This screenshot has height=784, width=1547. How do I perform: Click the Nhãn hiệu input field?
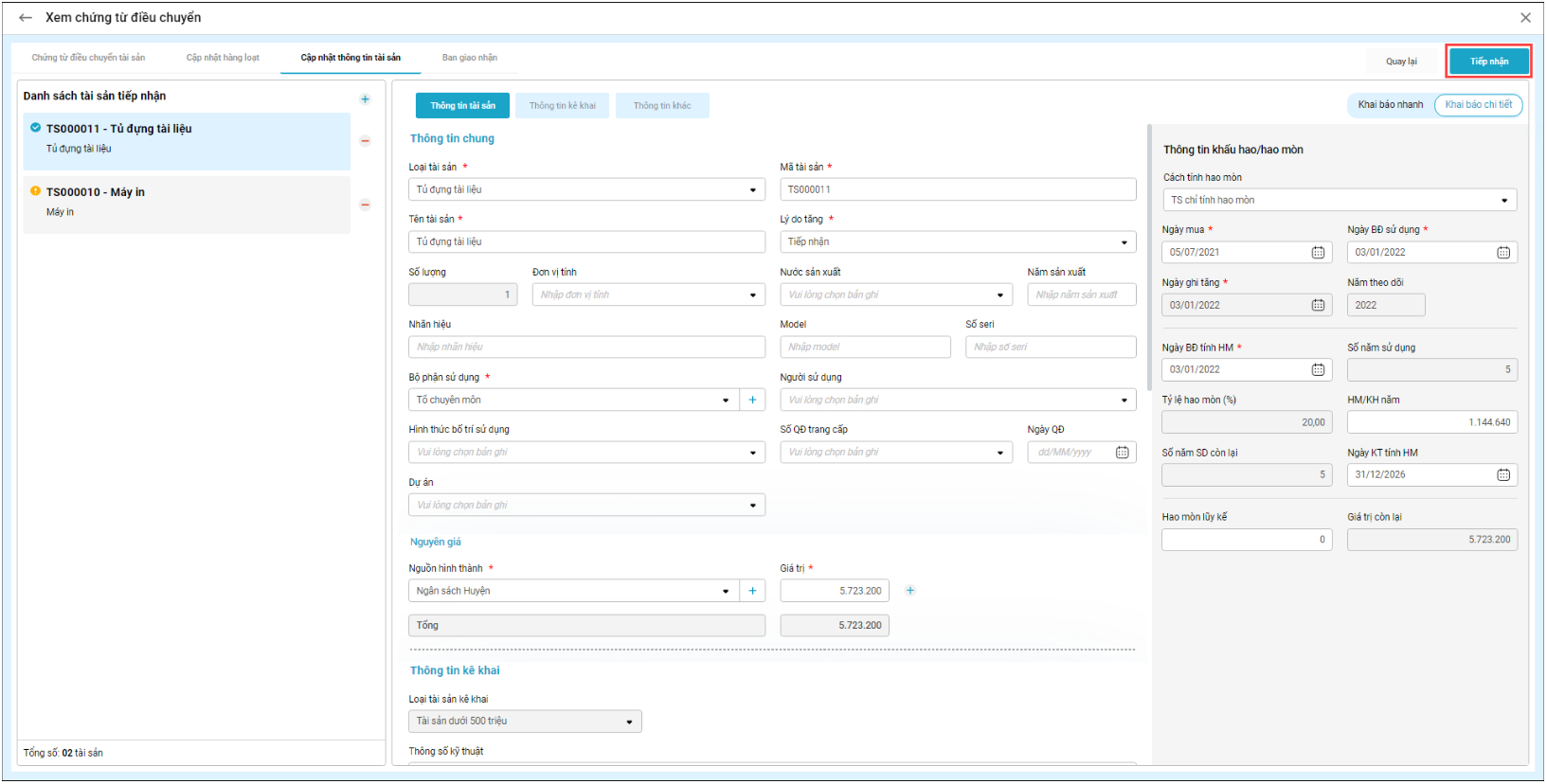tap(586, 347)
